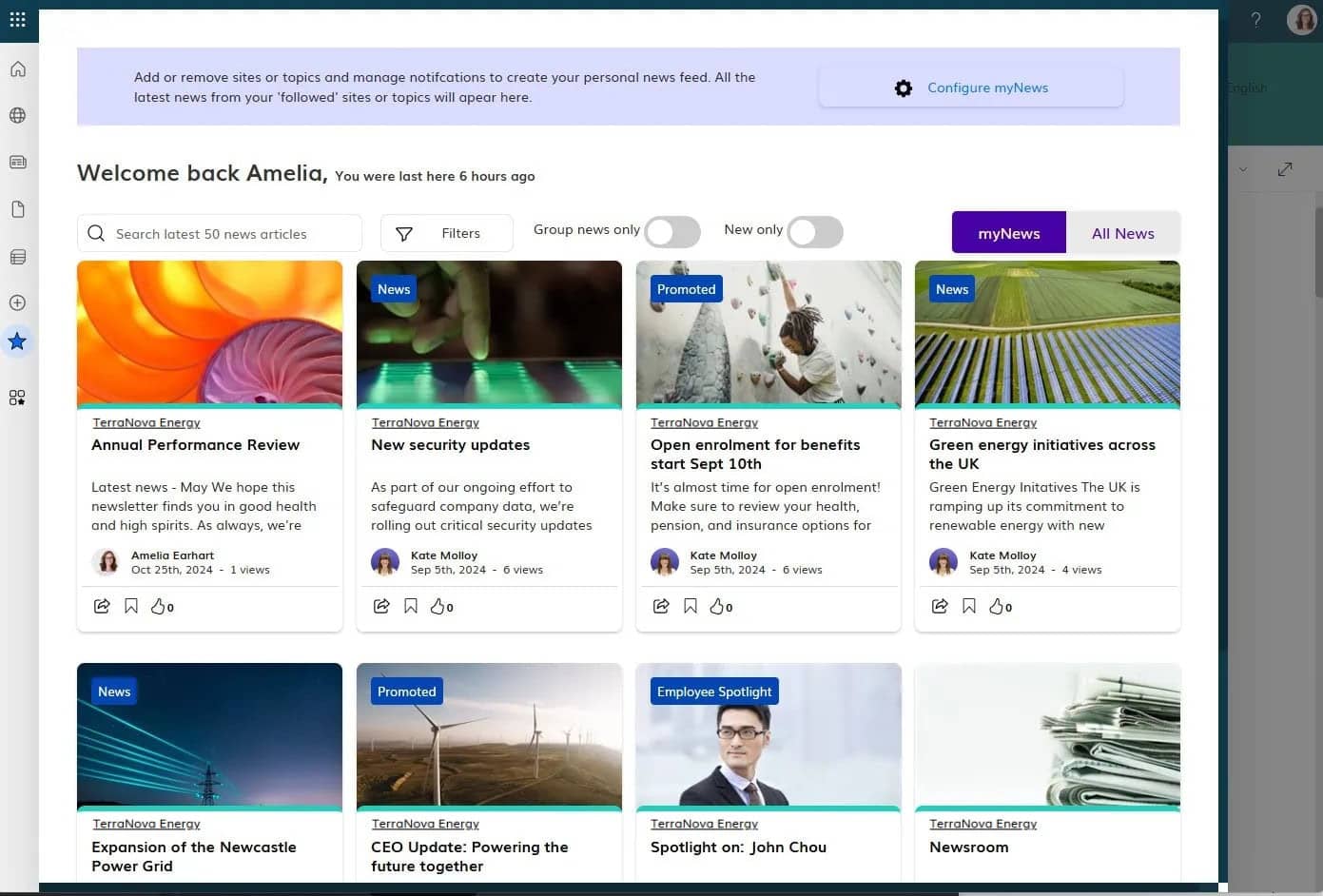Screen dimensions: 1323x896
Task: Open the Annual Performance Review headline
Action: point(195,444)
